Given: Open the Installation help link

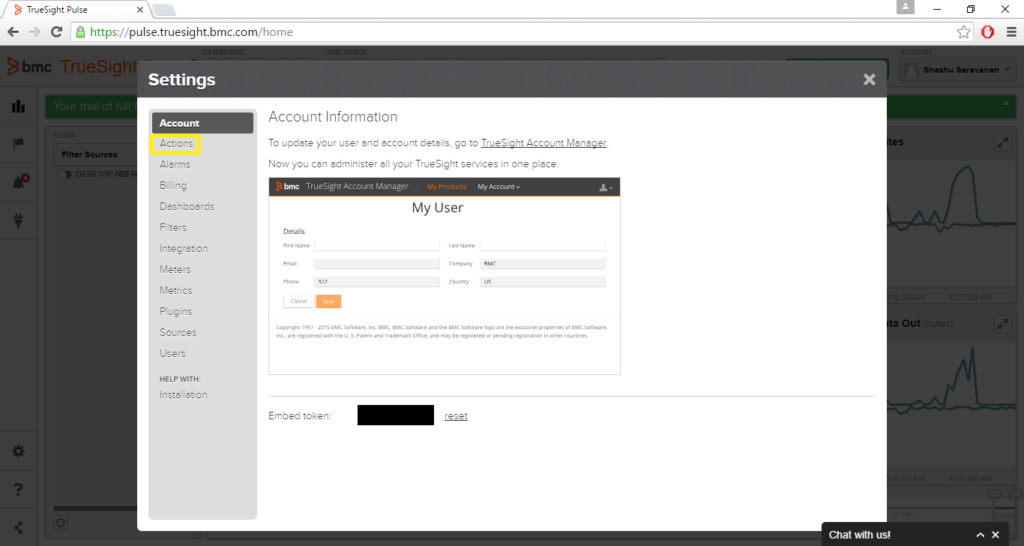Looking at the screenshot, I should [184, 394].
